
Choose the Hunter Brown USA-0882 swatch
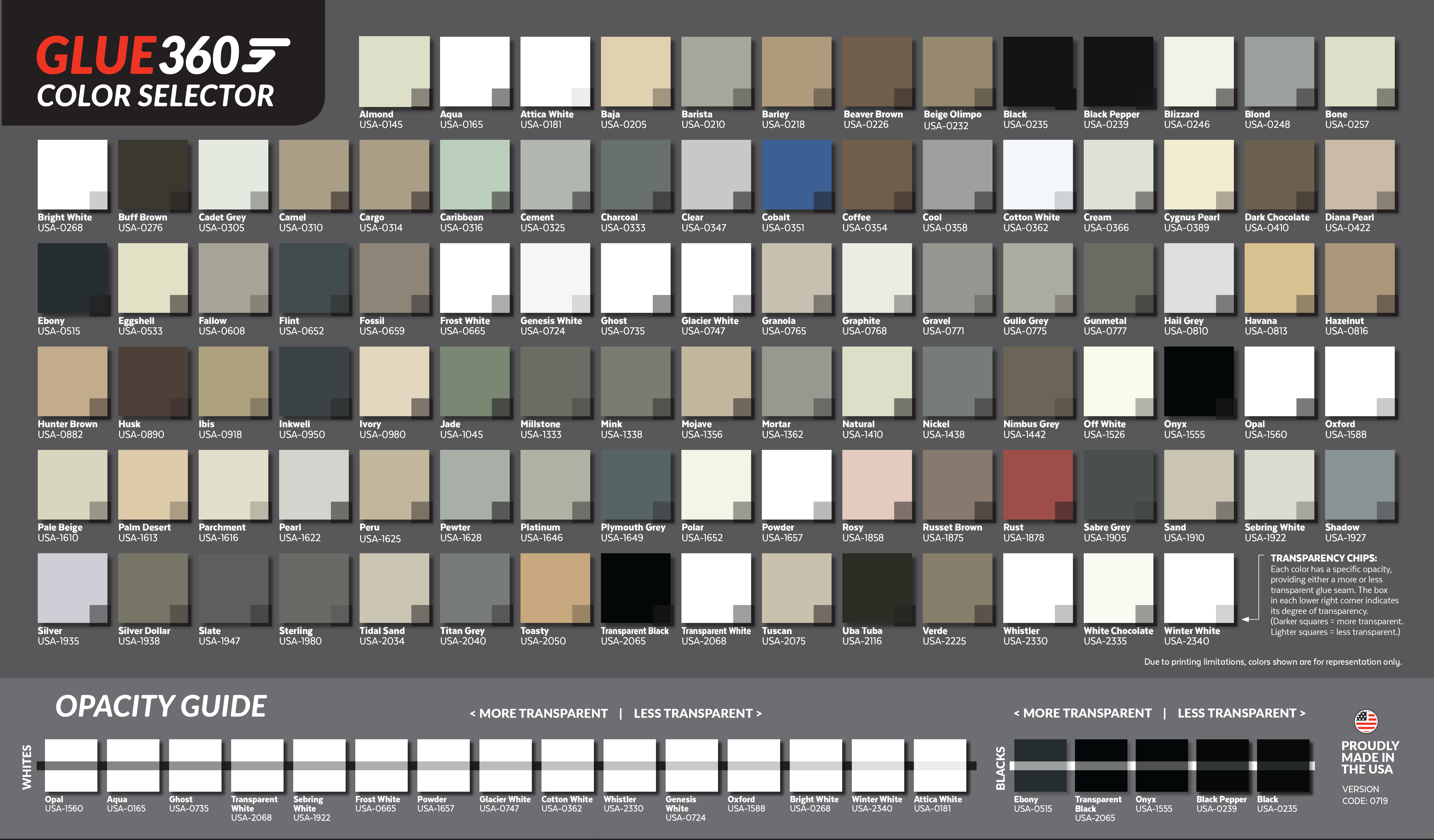72,381
